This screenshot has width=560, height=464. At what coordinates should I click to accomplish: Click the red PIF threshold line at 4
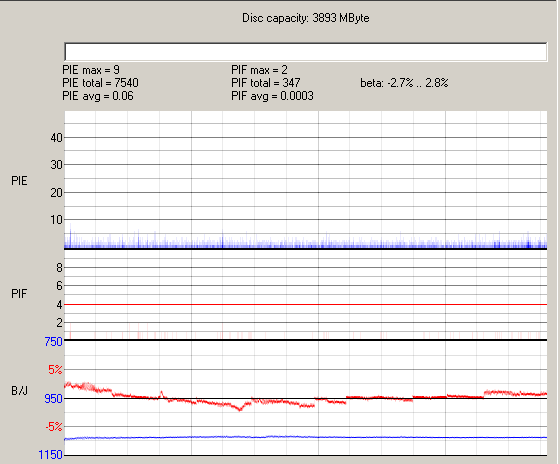pyautogui.click(x=306, y=304)
